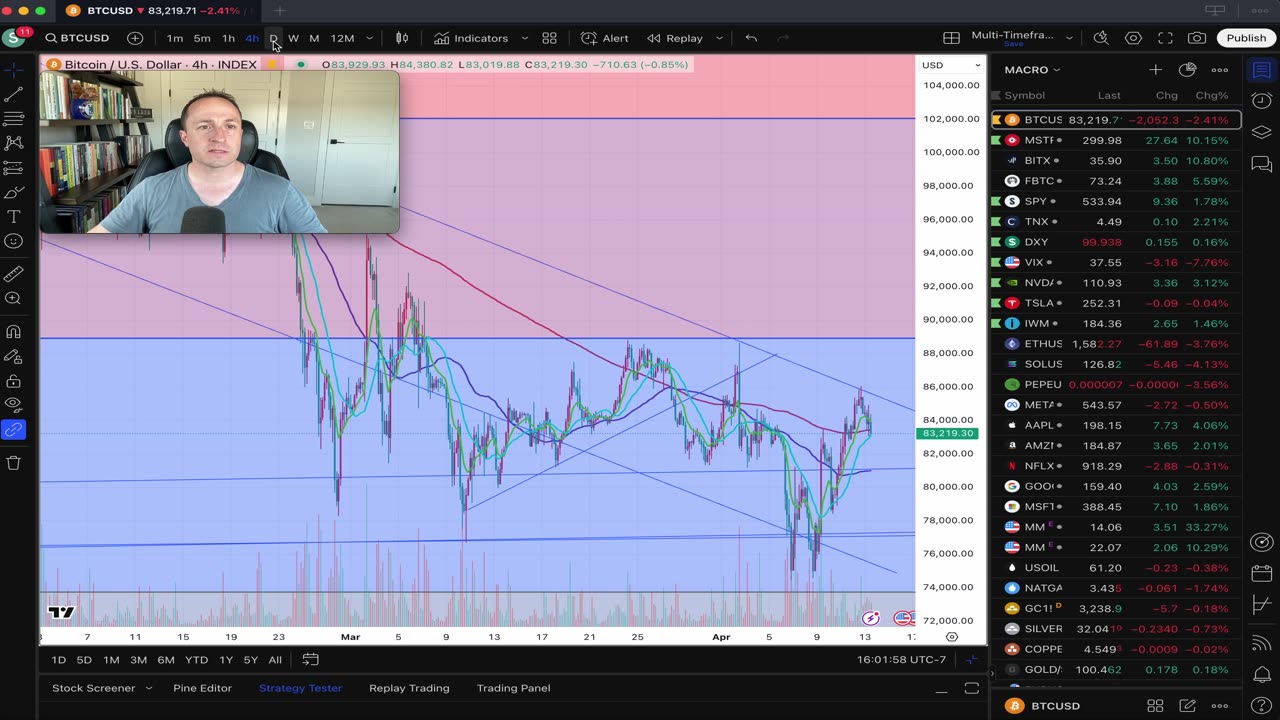Add symbol to MACRO watchlist

(x=1155, y=70)
